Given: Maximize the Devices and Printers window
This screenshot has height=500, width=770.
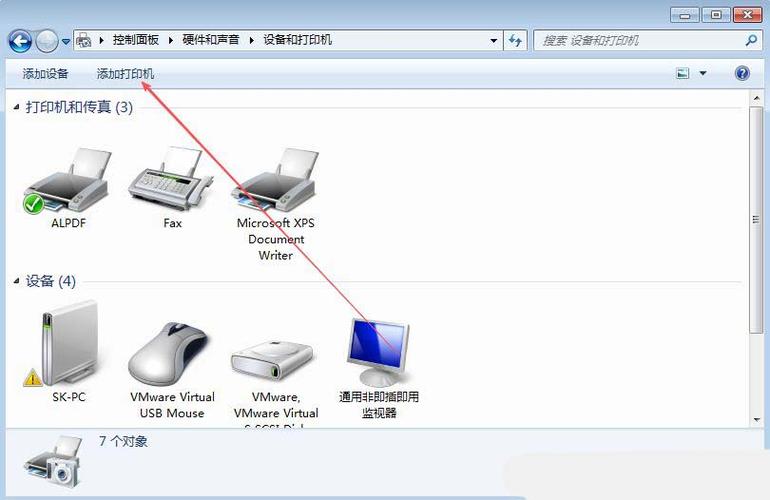Looking at the screenshot, I should [716, 15].
